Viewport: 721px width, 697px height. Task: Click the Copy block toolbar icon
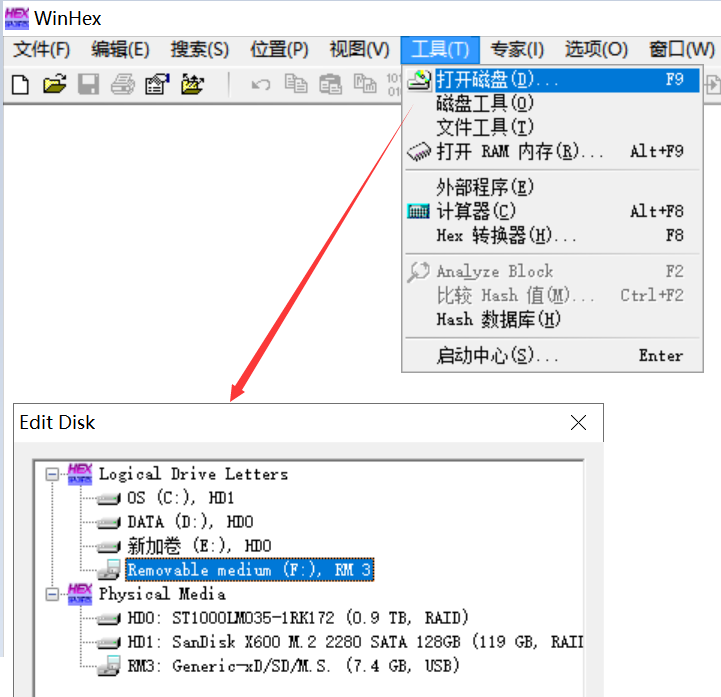(x=296, y=84)
